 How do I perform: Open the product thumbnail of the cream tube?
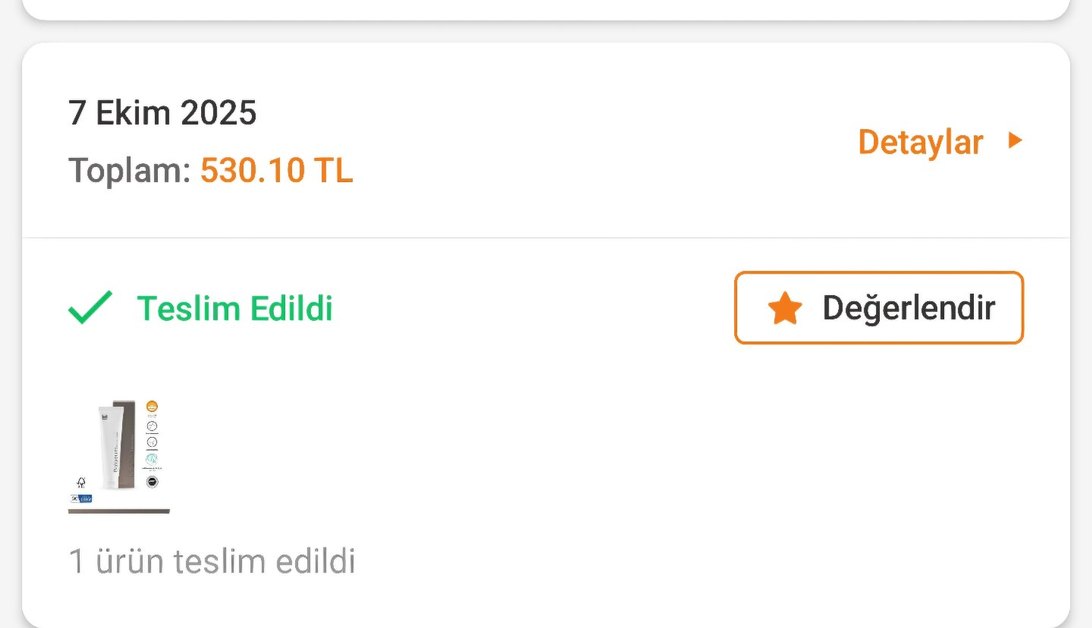point(118,450)
